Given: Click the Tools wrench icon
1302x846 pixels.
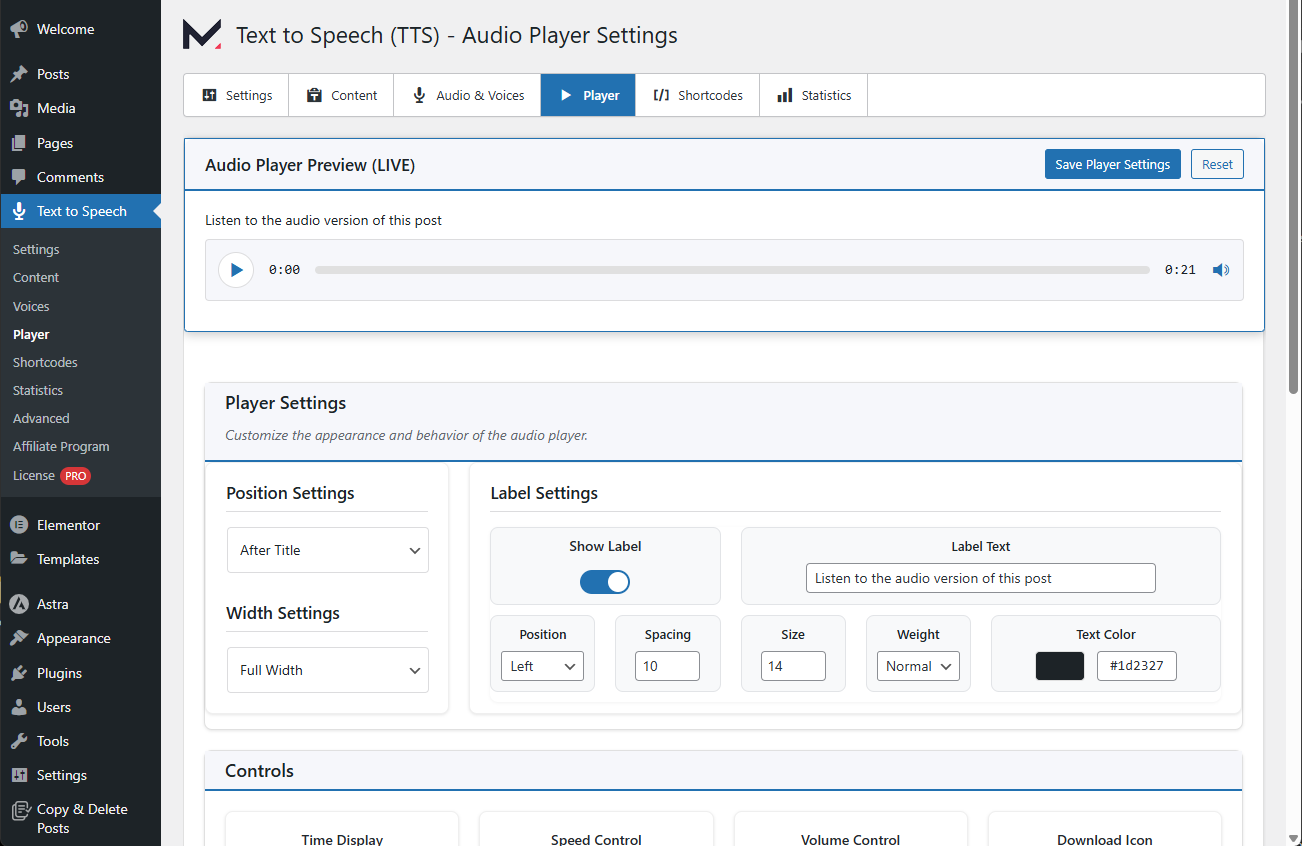Looking at the screenshot, I should click(19, 741).
